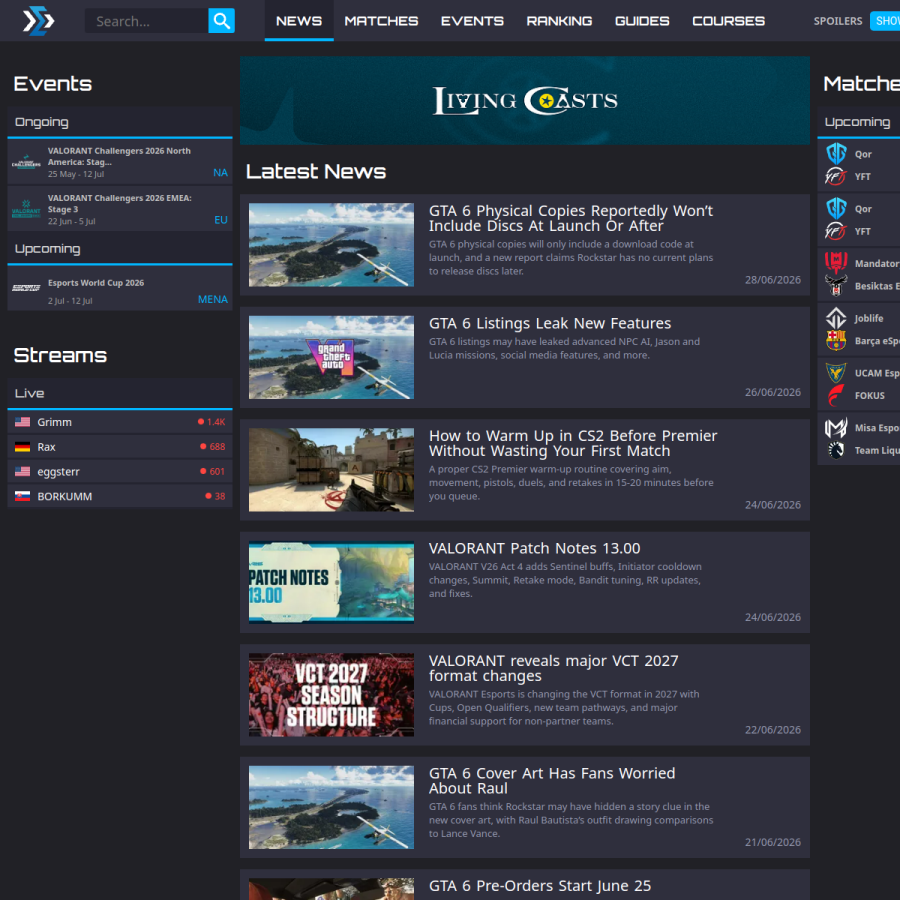
Task: Click the Besiktas eagle logo
Action: coord(836,285)
